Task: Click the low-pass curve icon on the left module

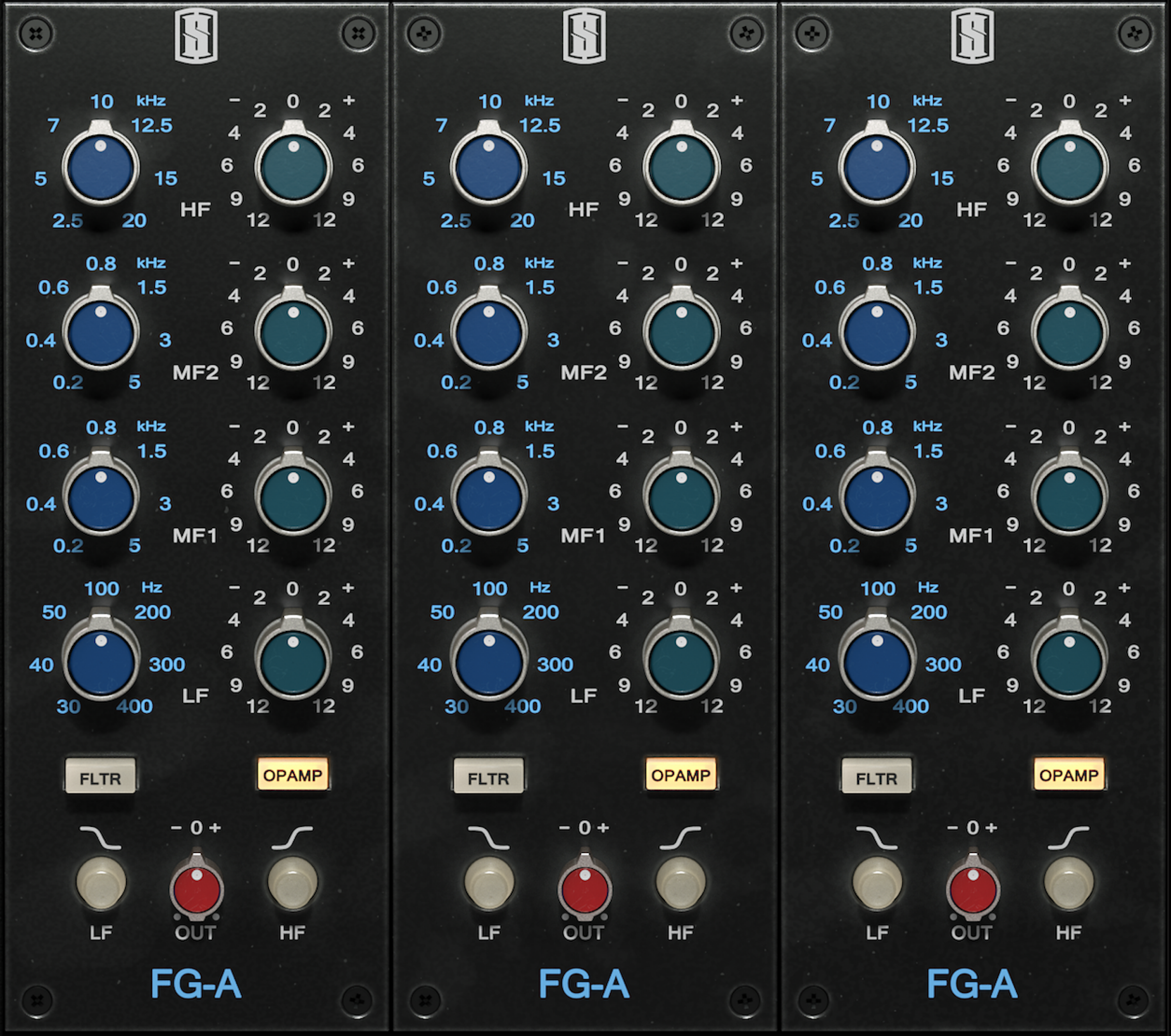Action: [x=100, y=838]
